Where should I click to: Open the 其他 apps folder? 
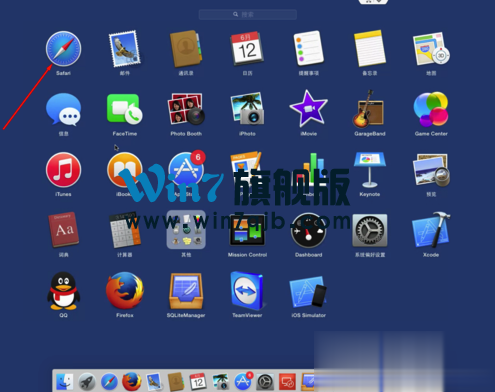(186, 230)
